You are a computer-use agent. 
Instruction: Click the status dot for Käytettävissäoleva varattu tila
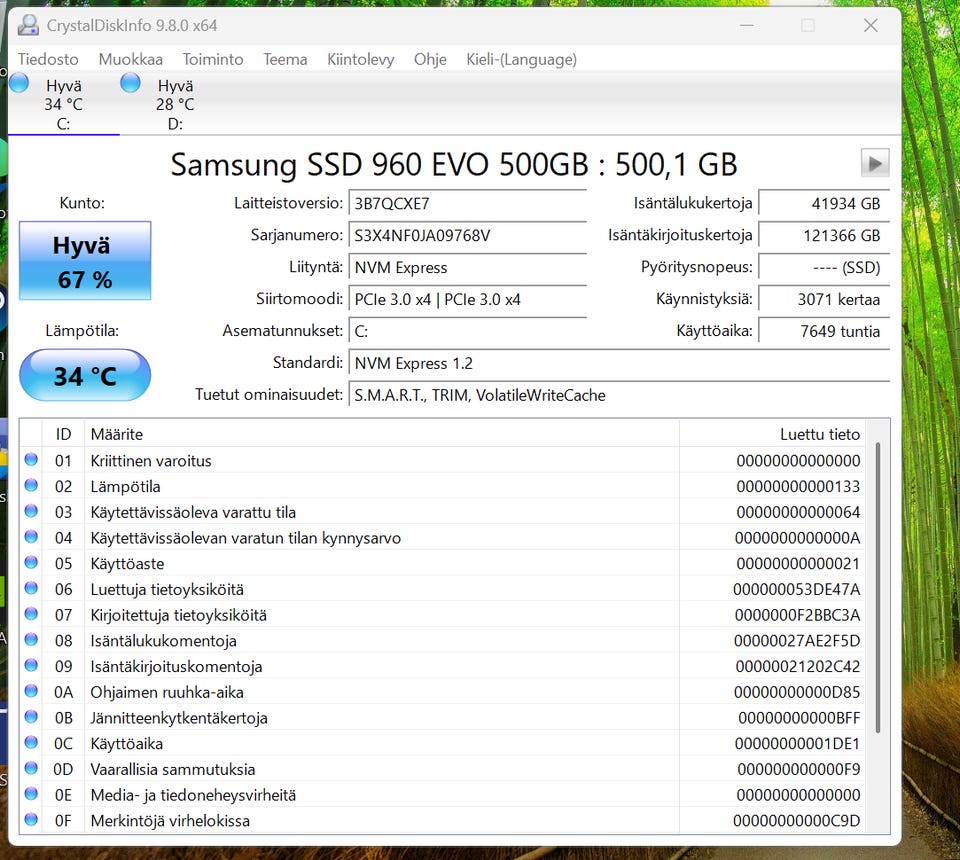point(31,511)
